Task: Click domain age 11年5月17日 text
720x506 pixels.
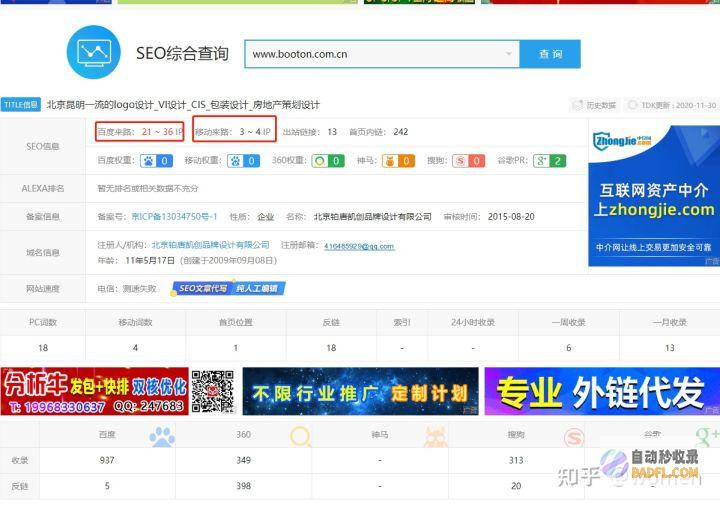Action: [x=150, y=261]
